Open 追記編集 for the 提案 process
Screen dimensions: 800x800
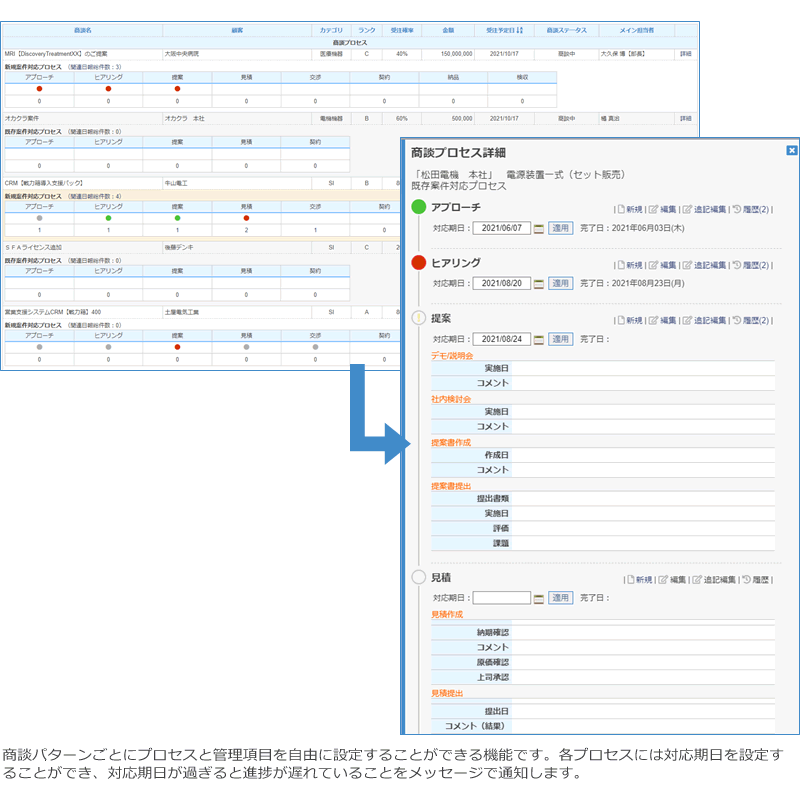click(706, 320)
